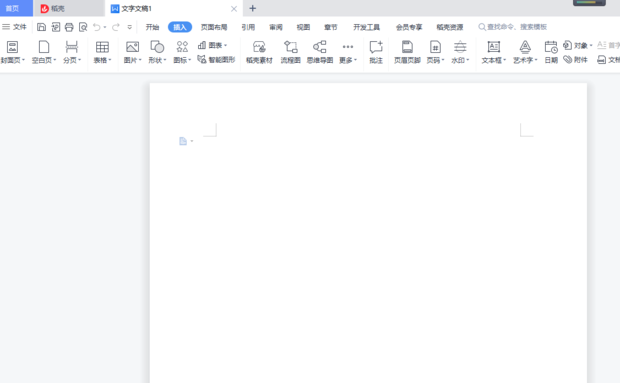
Task: Click the Text Box (文本框) icon
Action: click(493, 47)
